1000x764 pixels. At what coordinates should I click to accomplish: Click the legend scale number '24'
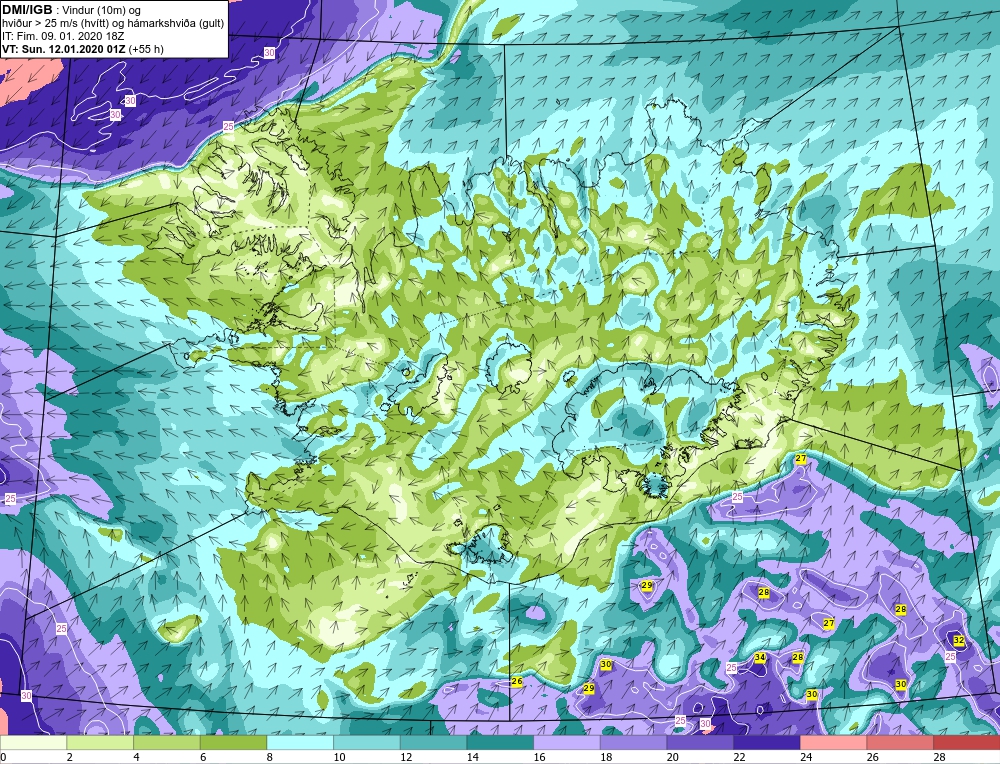(x=805, y=757)
